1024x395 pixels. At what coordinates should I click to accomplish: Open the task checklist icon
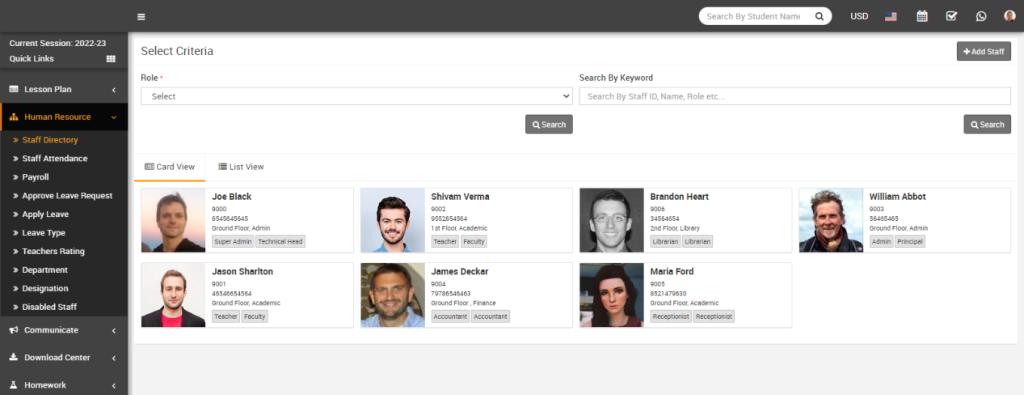[x=952, y=16]
